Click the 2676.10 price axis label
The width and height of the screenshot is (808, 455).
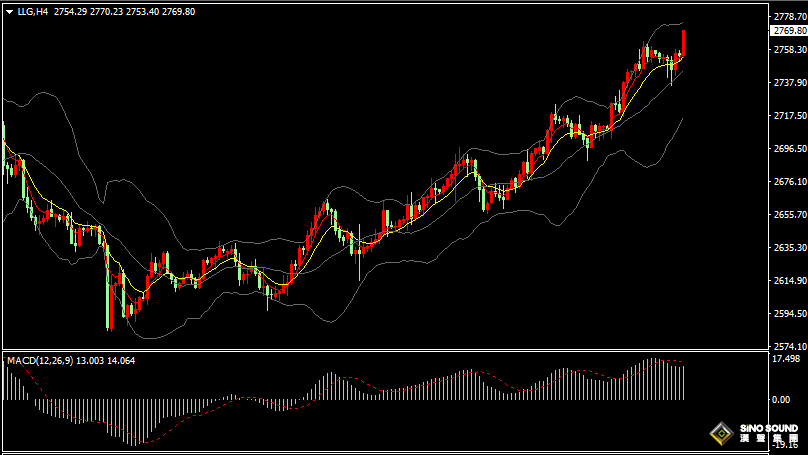click(789, 182)
